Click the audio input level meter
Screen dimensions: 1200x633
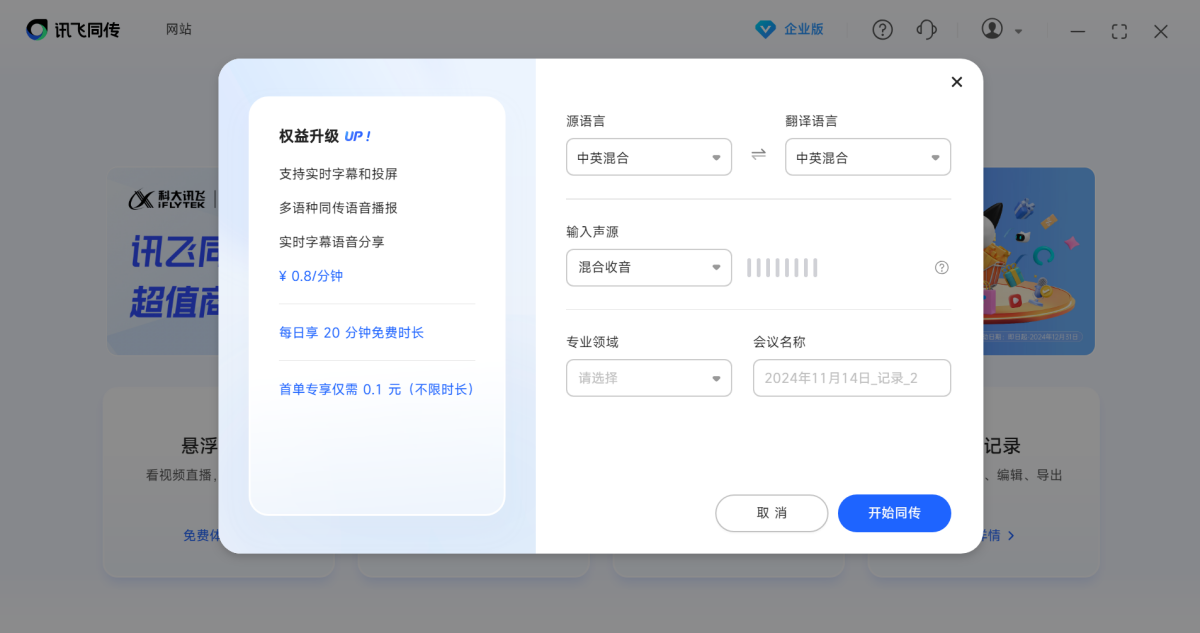[782, 267]
